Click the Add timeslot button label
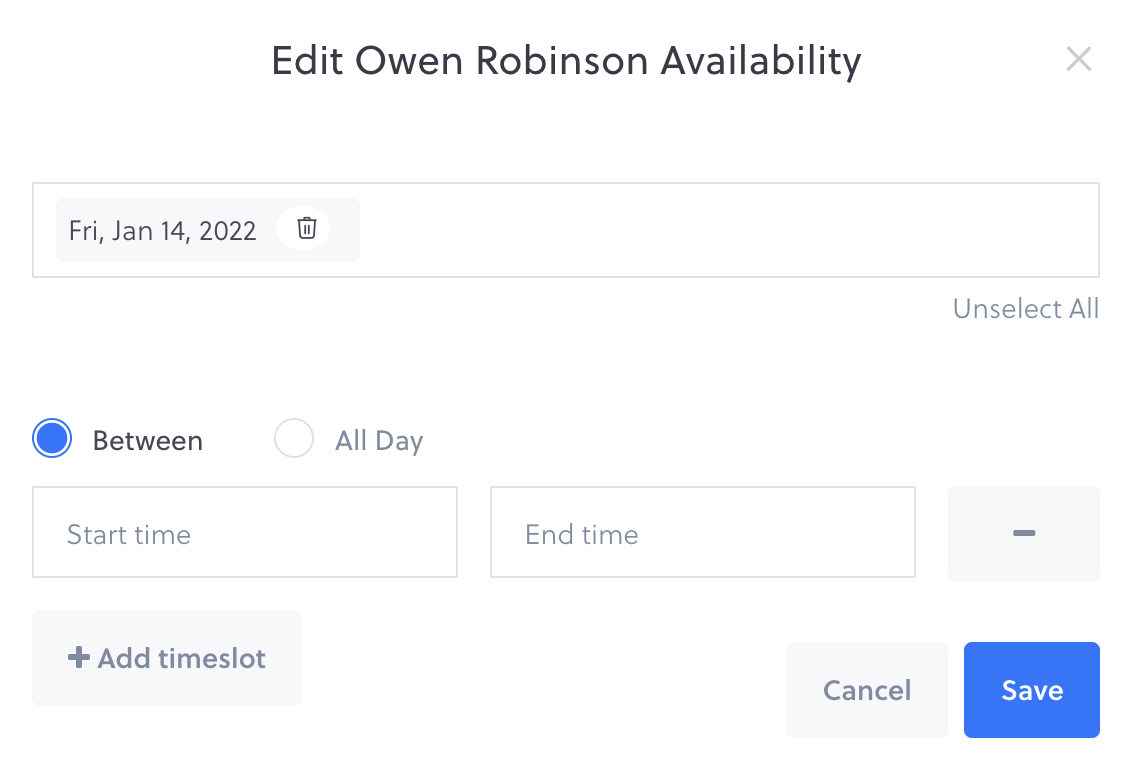1134x764 pixels. coord(181,658)
